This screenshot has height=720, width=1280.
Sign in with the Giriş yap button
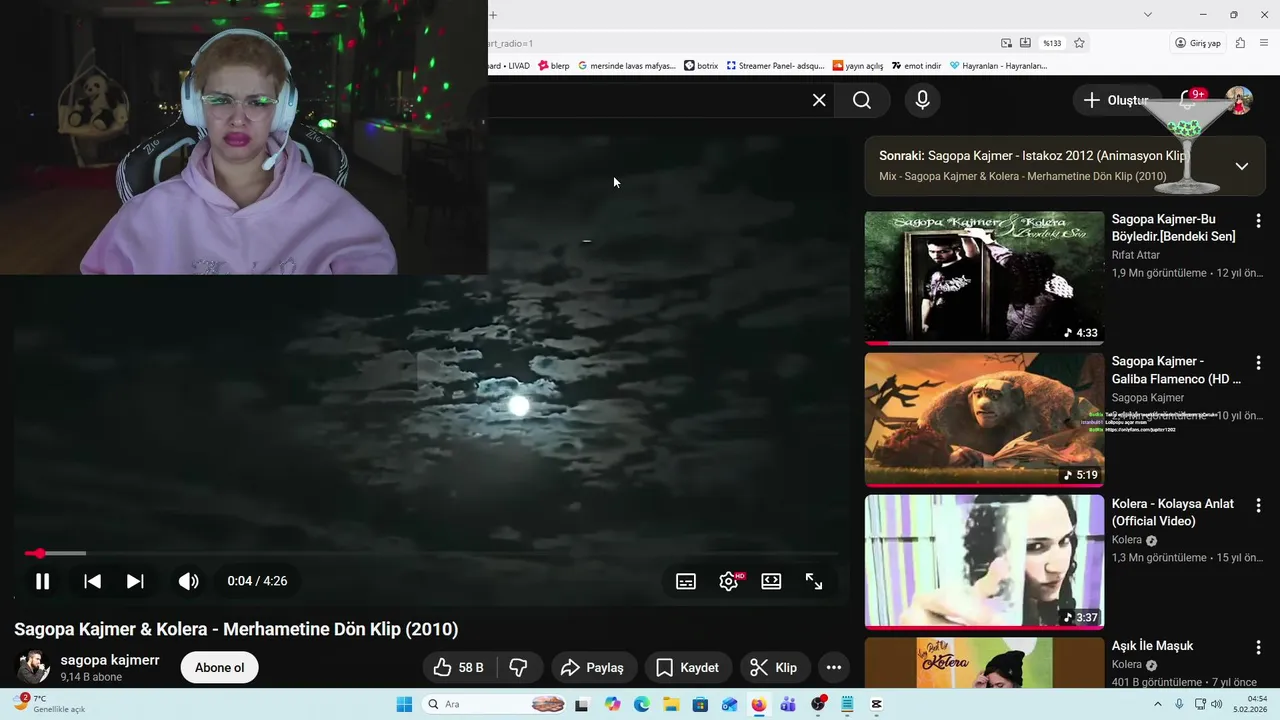pyautogui.click(x=1198, y=43)
